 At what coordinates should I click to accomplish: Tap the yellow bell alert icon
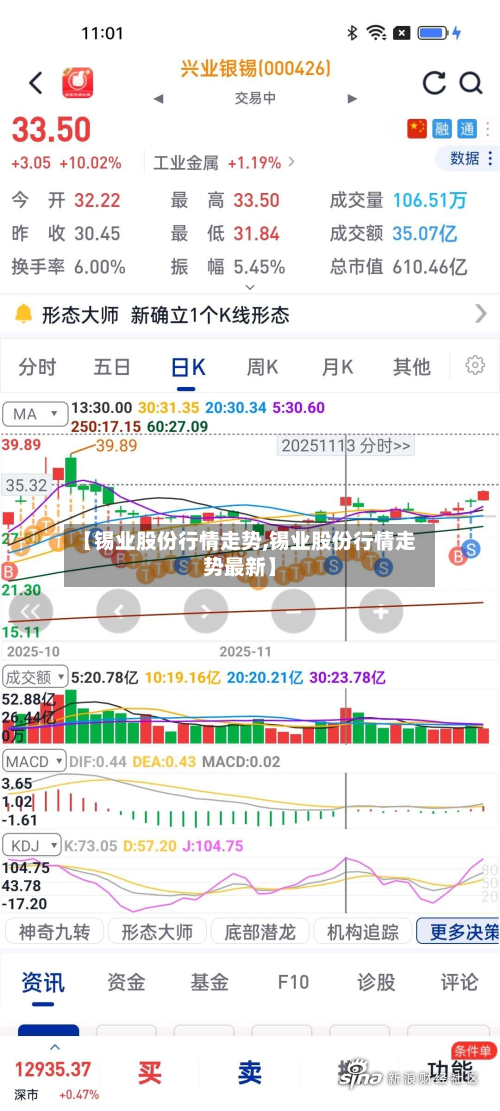point(23,313)
